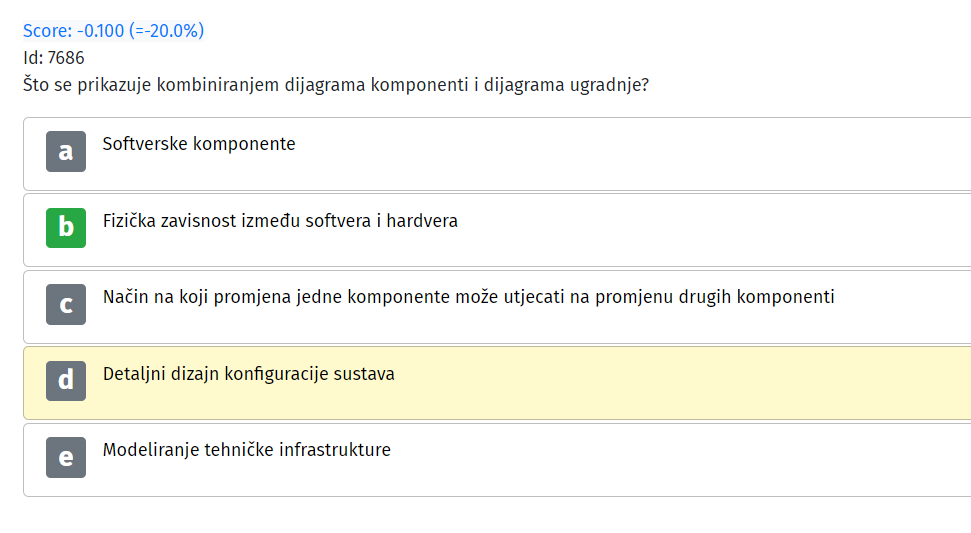Click the Id: 7686 label
The height and width of the screenshot is (533, 971).
coord(53,58)
